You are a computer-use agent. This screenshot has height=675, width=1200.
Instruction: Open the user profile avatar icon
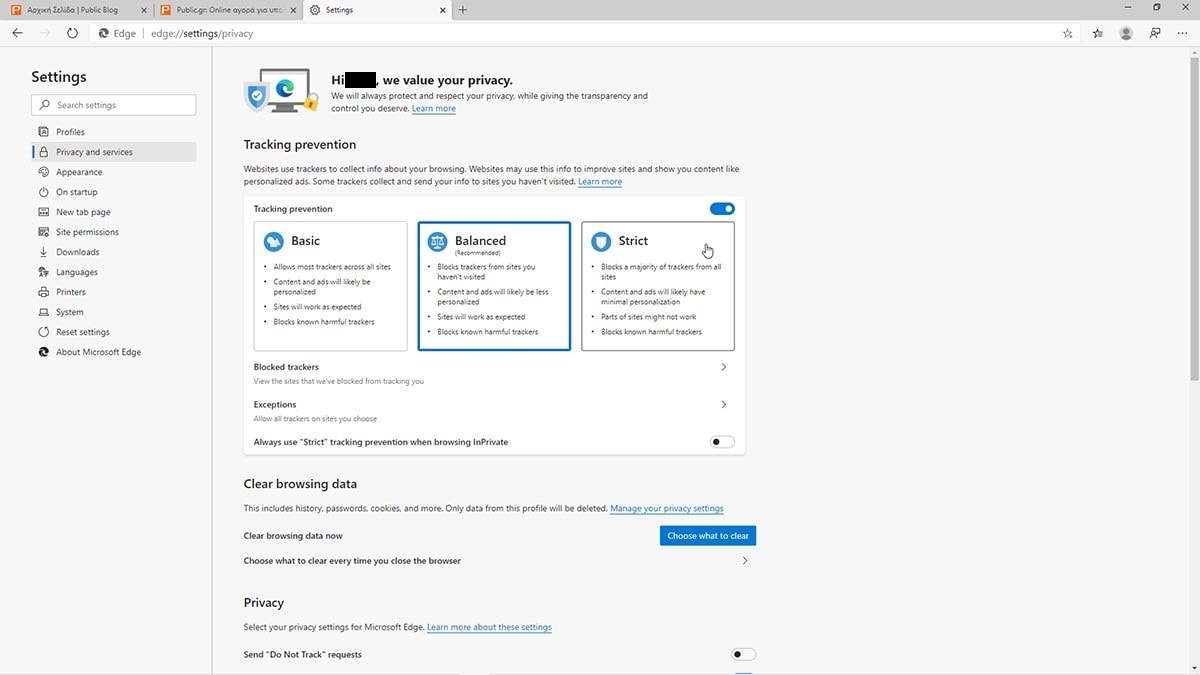click(x=1126, y=33)
